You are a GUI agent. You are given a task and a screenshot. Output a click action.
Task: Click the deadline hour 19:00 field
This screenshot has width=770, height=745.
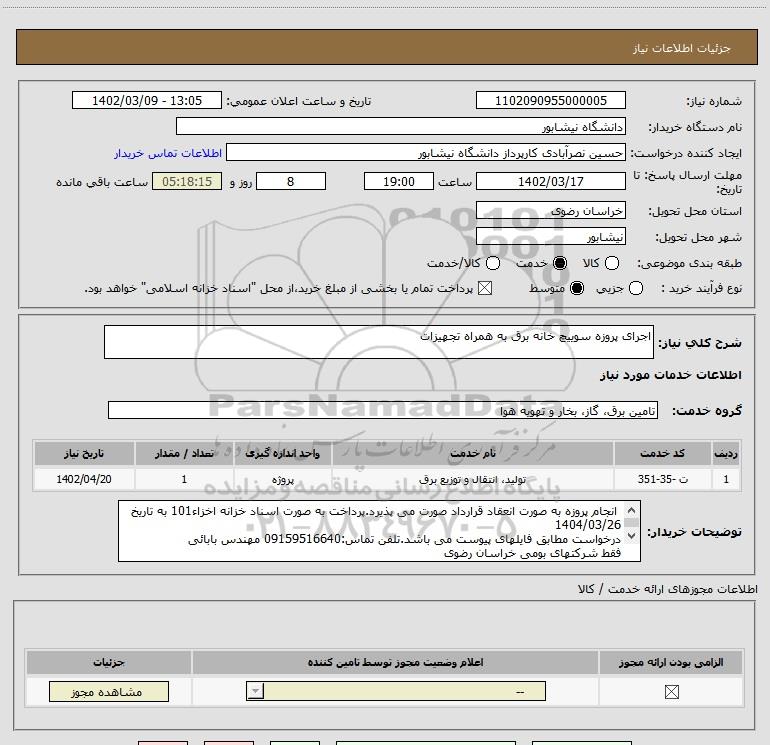(399, 181)
